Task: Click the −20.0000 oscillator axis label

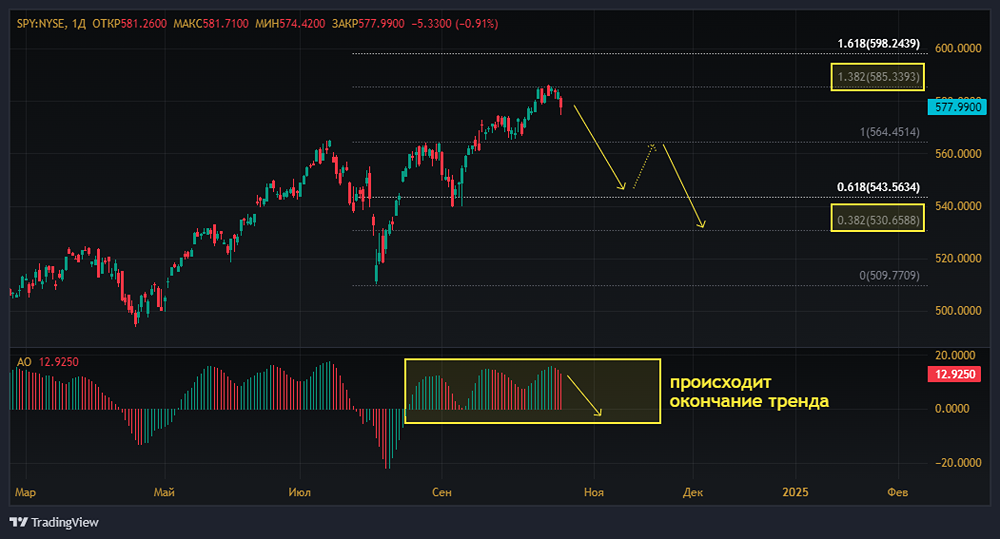Action: [x=958, y=462]
